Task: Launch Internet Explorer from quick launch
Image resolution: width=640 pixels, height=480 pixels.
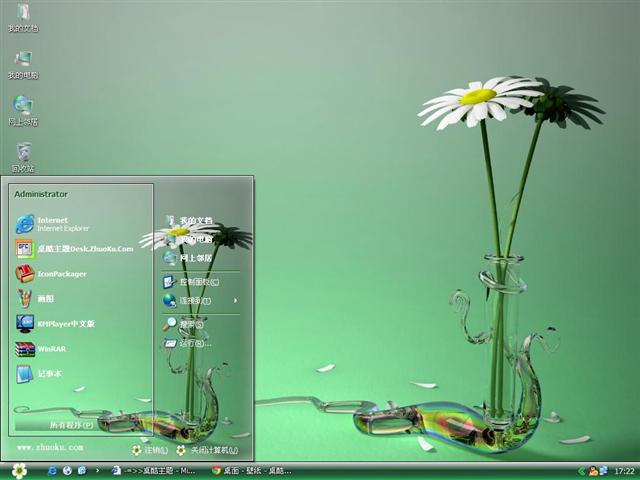Action: pos(52,471)
